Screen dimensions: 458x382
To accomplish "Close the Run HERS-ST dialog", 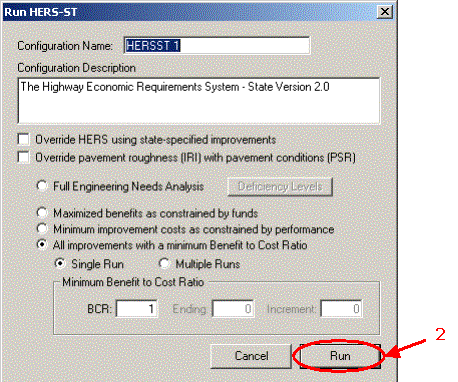I will pos(385,12).
